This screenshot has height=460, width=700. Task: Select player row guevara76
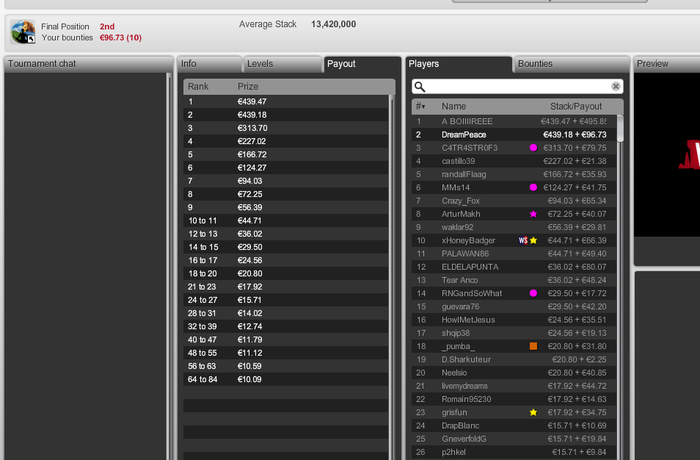click(514, 307)
